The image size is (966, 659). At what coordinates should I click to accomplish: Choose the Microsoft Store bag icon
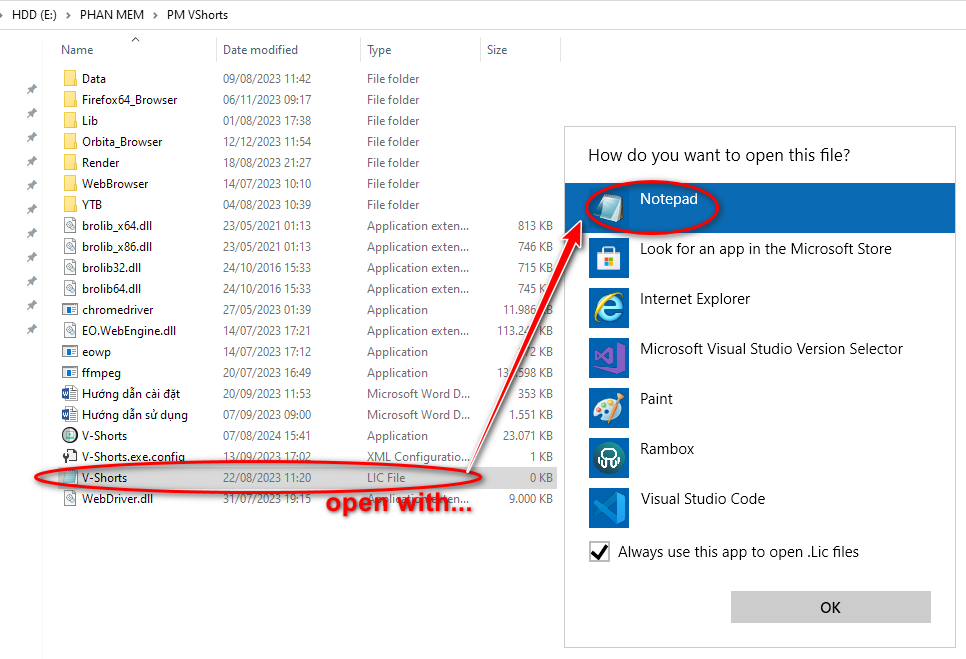point(609,258)
